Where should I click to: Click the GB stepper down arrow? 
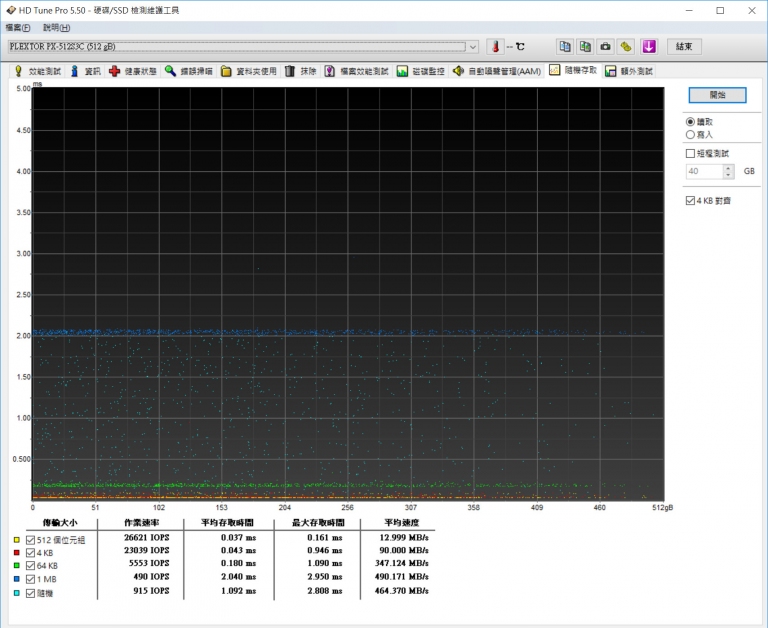point(728,175)
